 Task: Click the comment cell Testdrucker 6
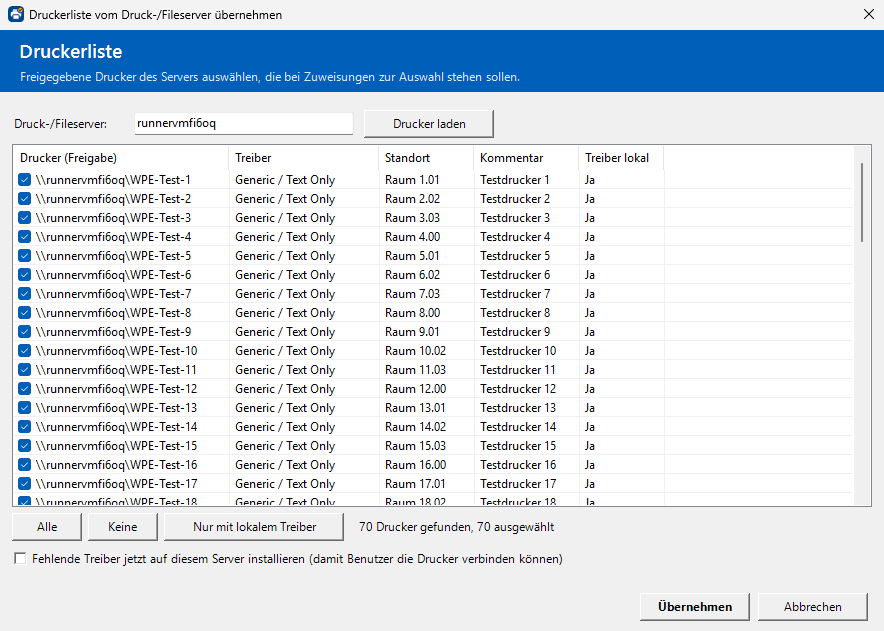coord(515,275)
